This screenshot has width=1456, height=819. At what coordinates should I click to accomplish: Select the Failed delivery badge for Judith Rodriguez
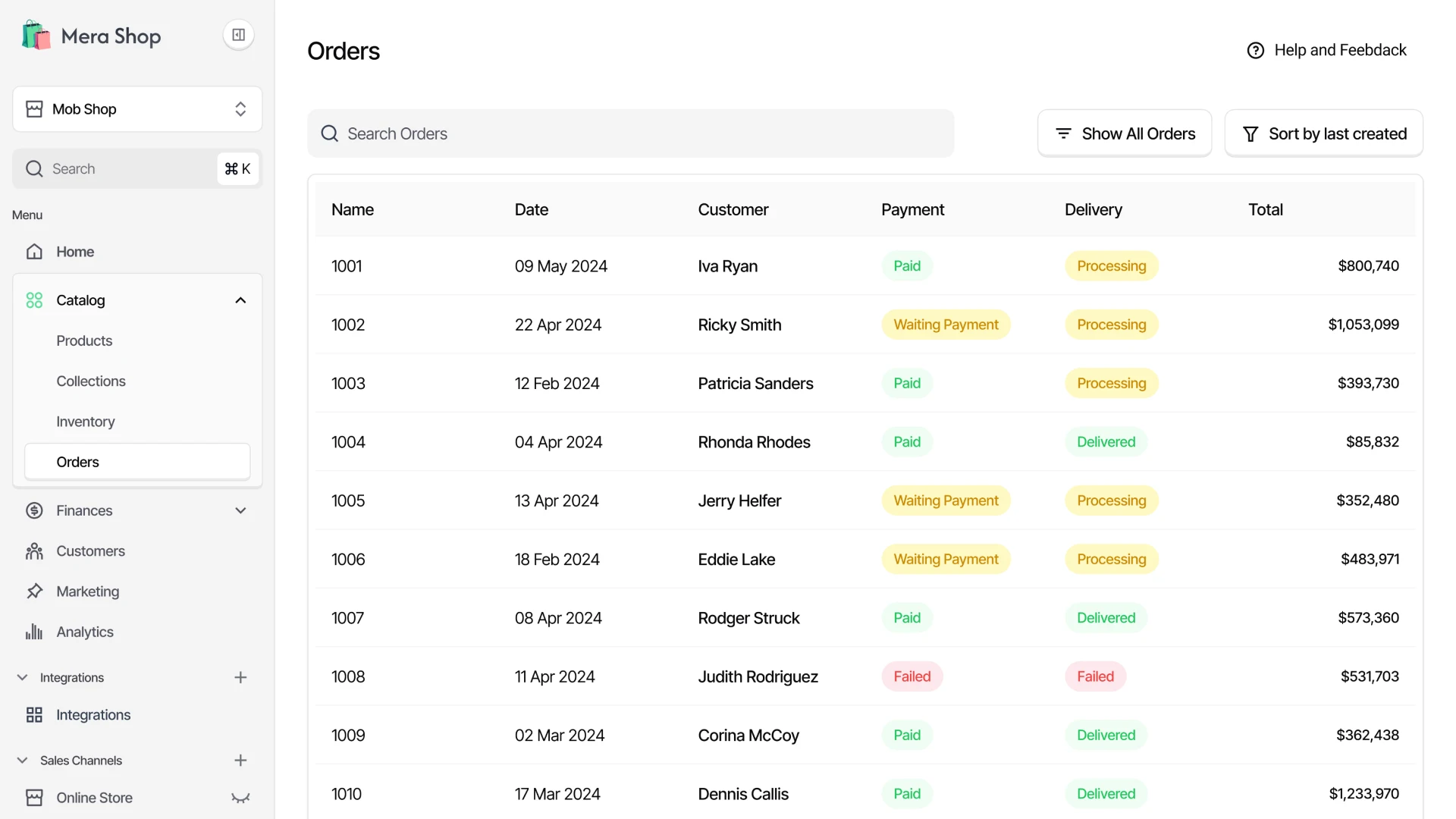(x=1095, y=676)
